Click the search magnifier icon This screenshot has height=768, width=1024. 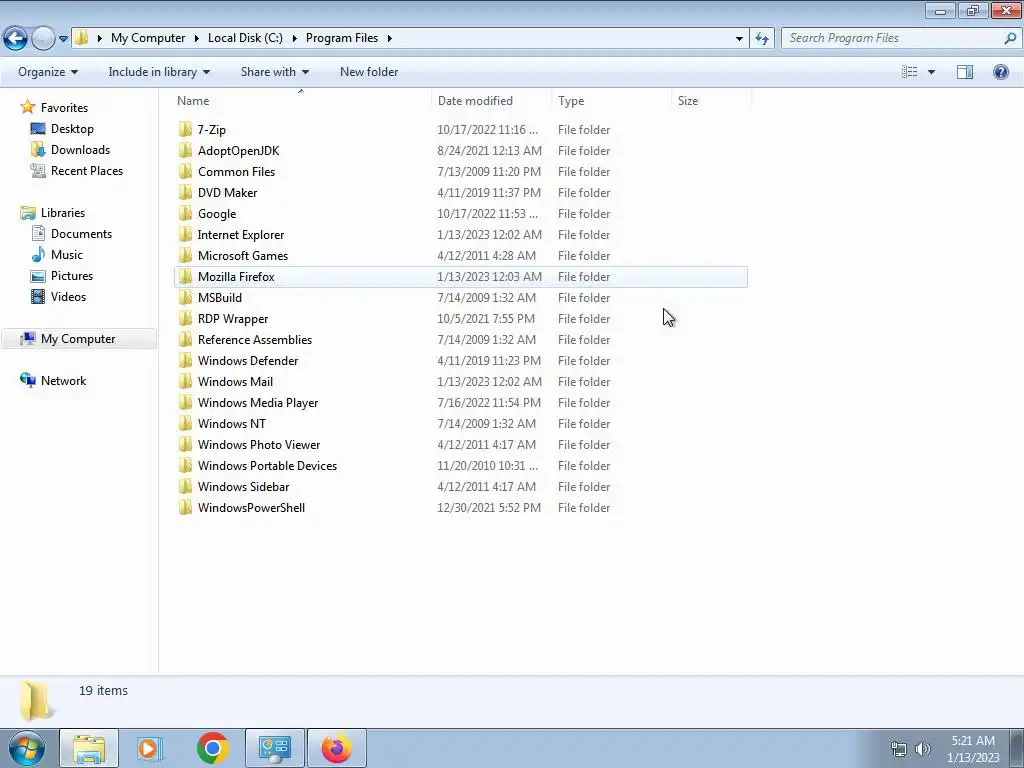click(1010, 39)
